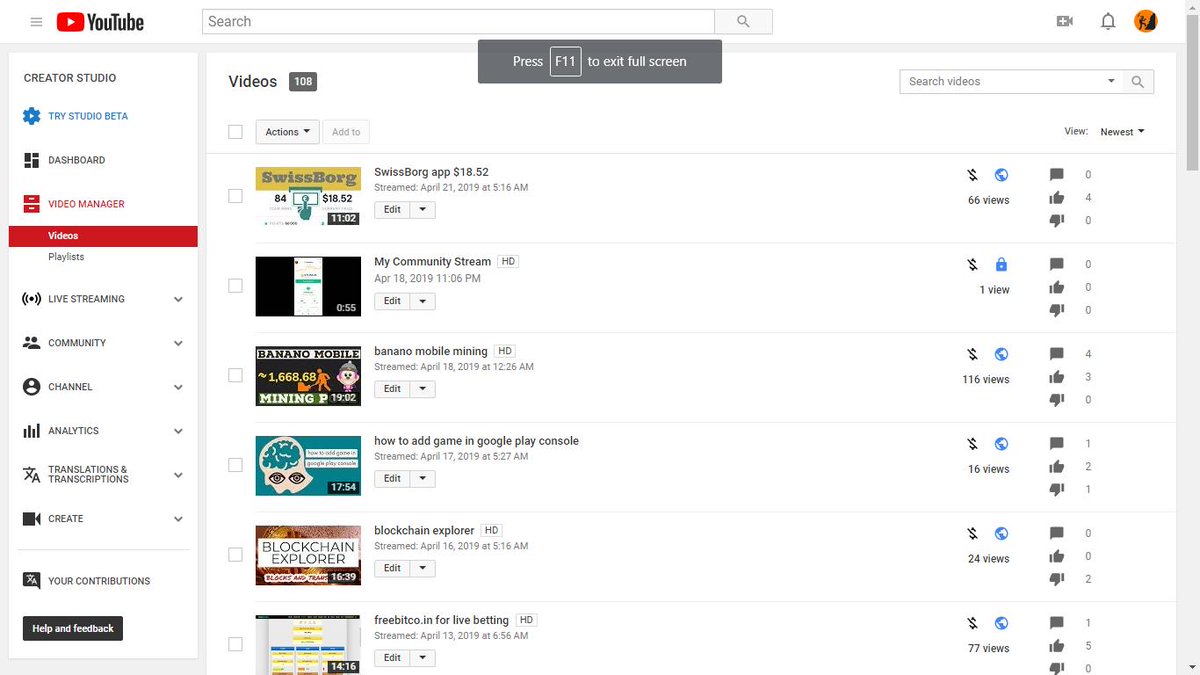Click the Dashboard icon in sidebar
This screenshot has width=1200, height=675.
[31, 160]
